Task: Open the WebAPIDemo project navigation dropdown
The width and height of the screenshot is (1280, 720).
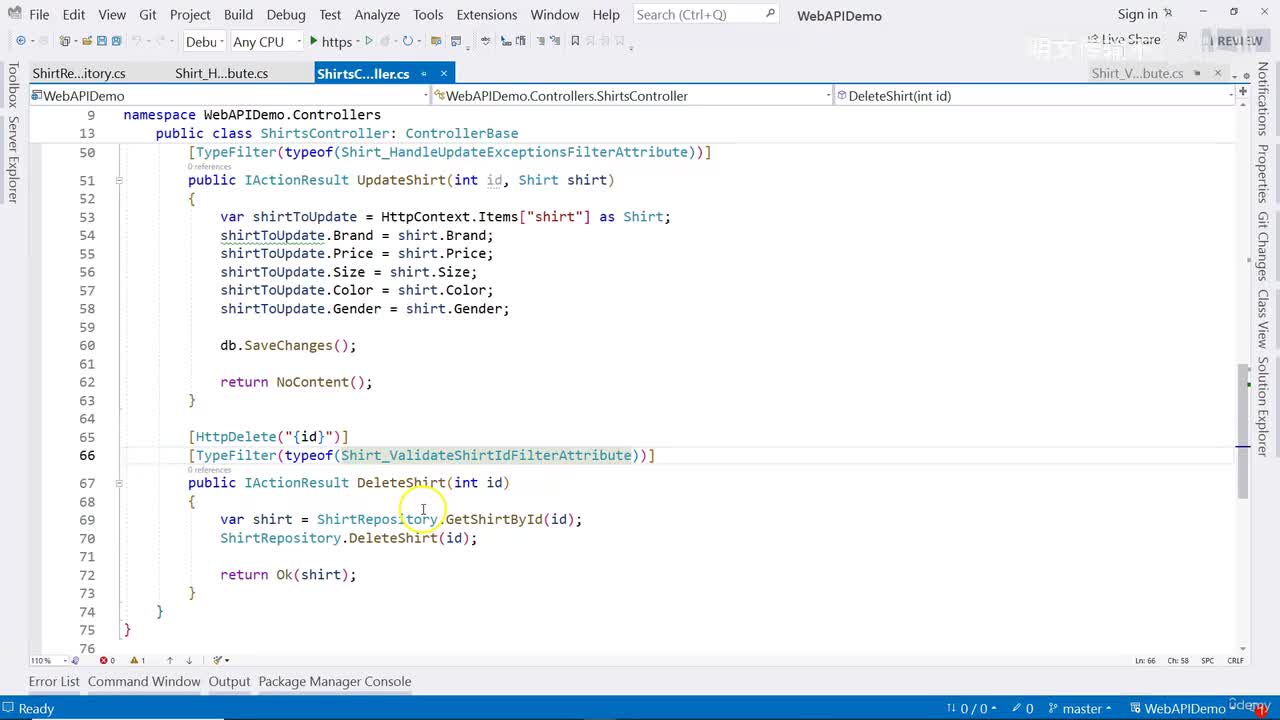Action: click(230, 96)
